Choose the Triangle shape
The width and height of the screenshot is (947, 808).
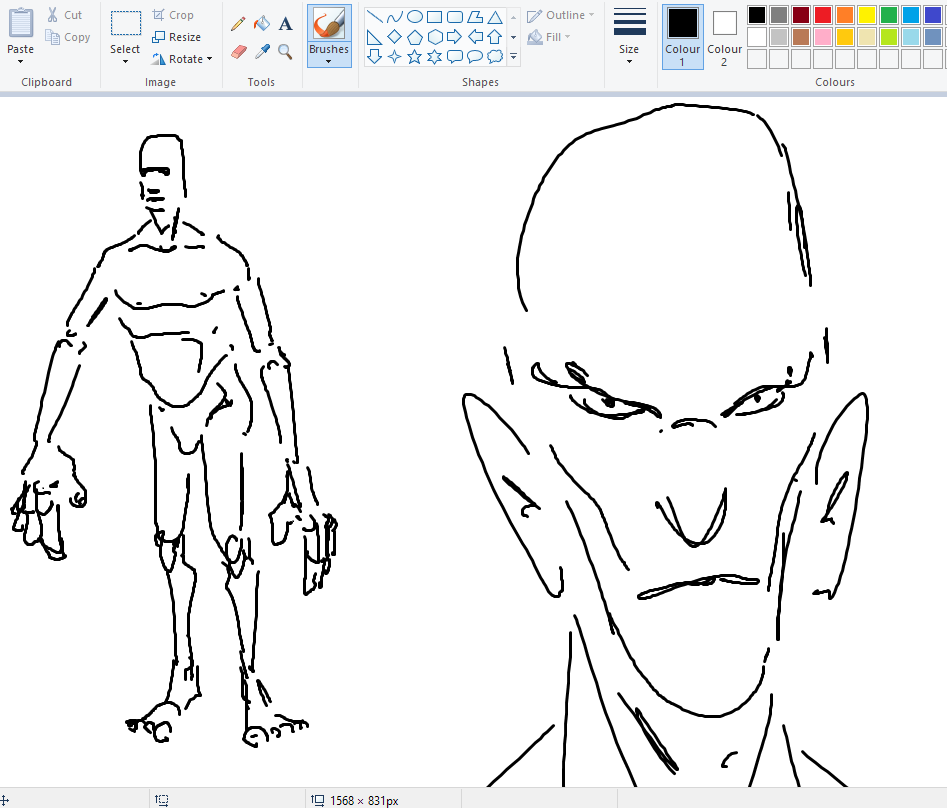(495, 17)
